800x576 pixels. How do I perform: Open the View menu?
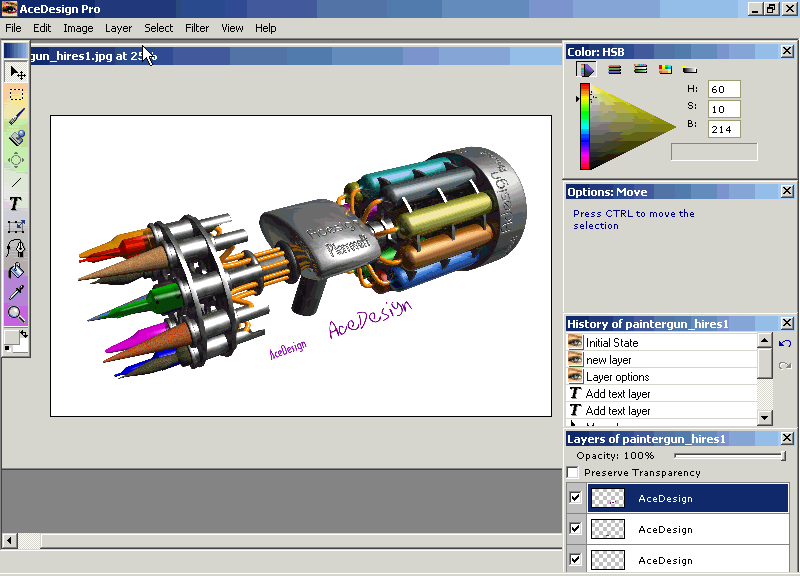click(x=232, y=28)
